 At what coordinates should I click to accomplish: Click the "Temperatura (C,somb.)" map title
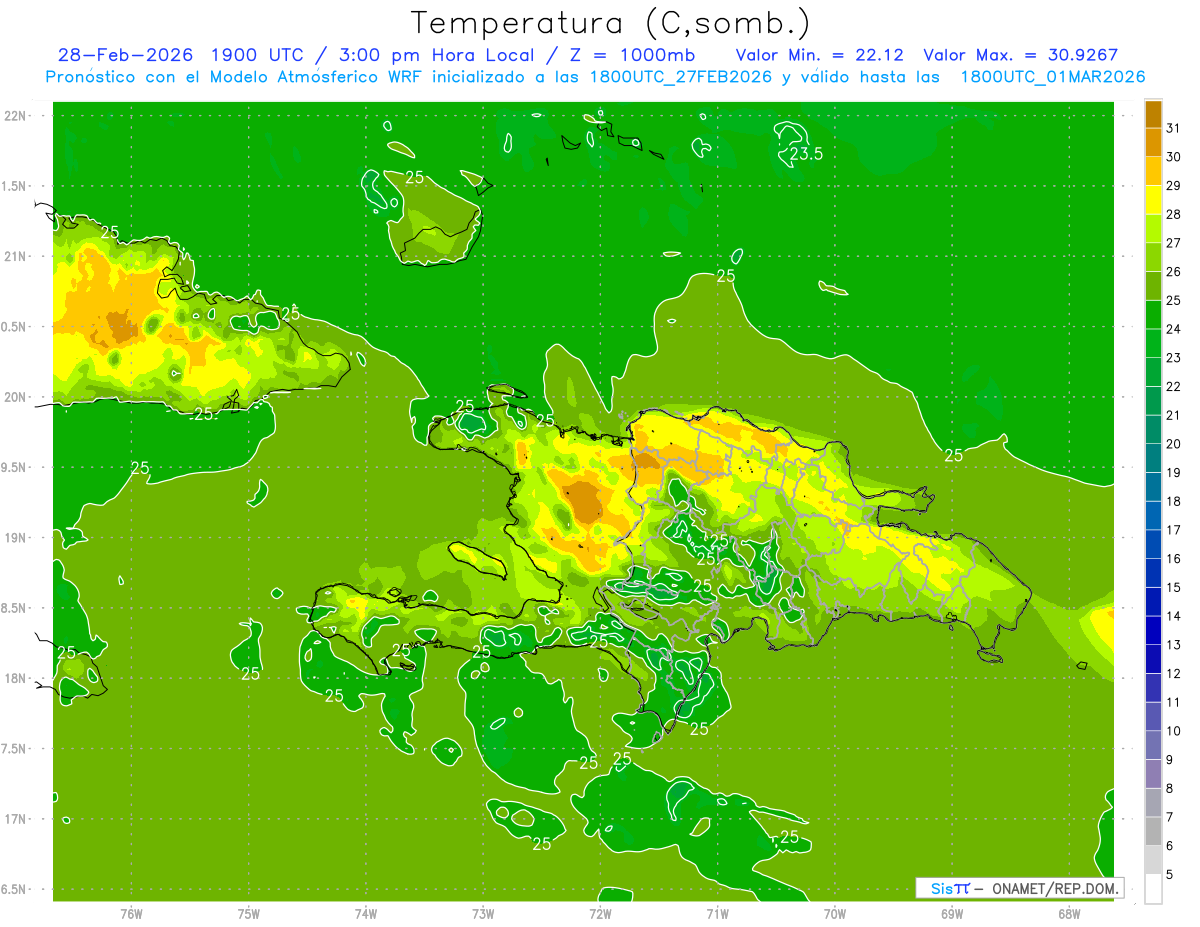(x=611, y=23)
